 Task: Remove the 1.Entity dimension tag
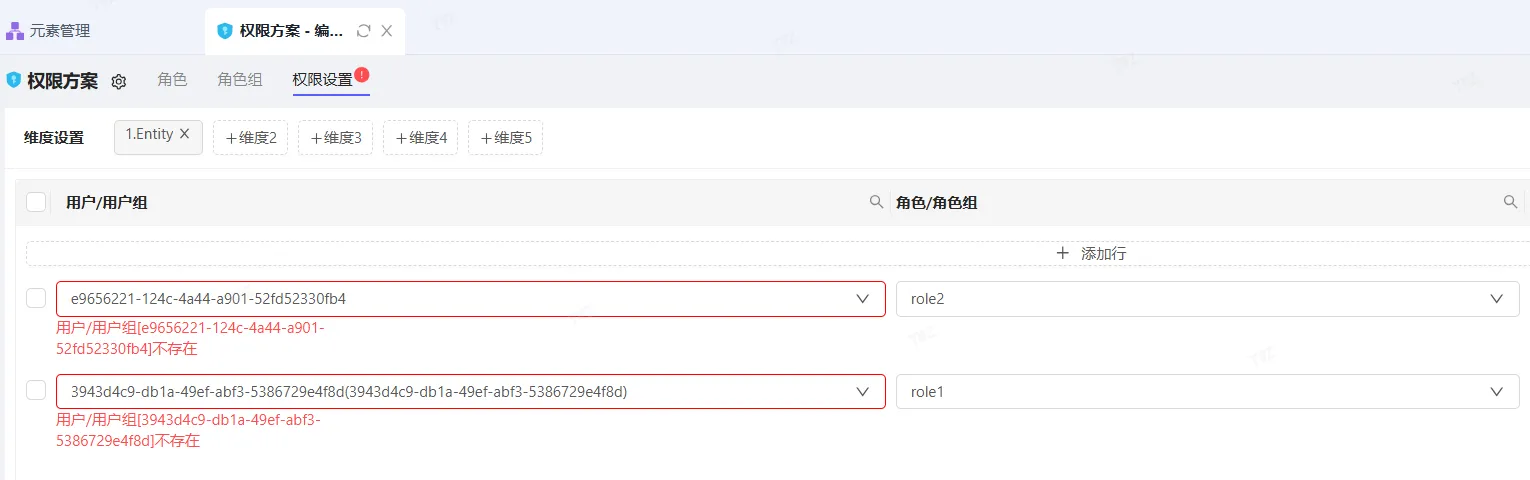pyautogui.click(x=185, y=134)
